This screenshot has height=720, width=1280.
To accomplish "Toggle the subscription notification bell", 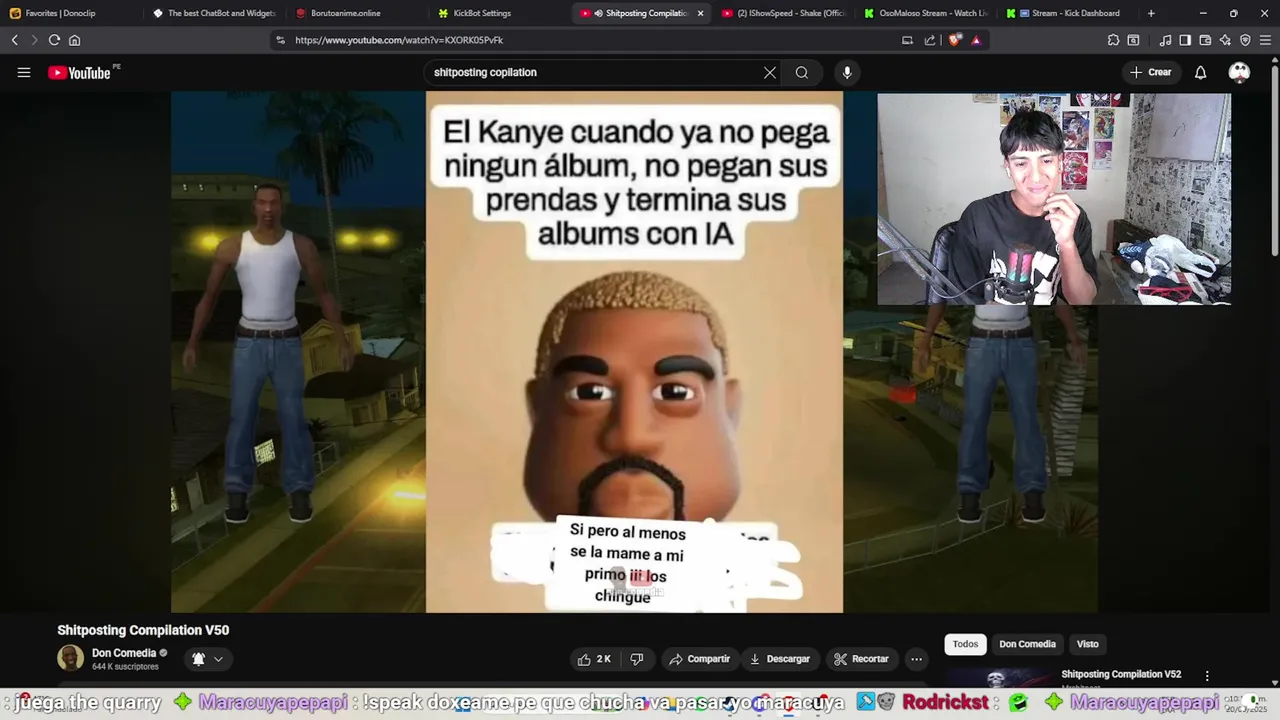I will (198, 659).
